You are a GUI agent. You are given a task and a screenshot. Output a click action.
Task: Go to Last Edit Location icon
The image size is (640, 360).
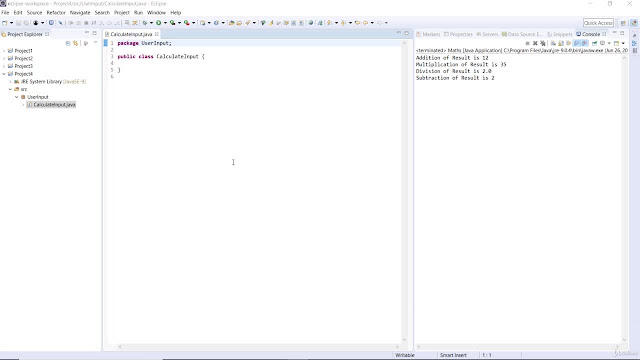tap(357, 23)
